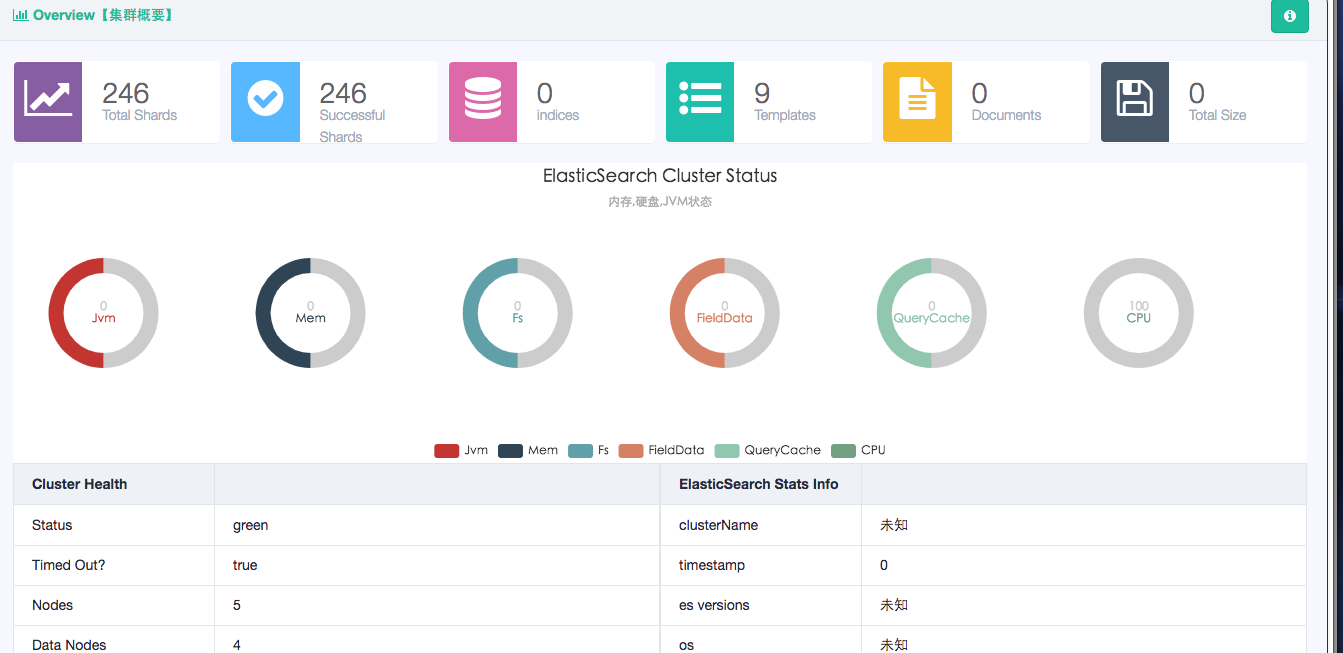
Task: Click the ElasticSearch Stats Info table header
Action: click(759, 484)
